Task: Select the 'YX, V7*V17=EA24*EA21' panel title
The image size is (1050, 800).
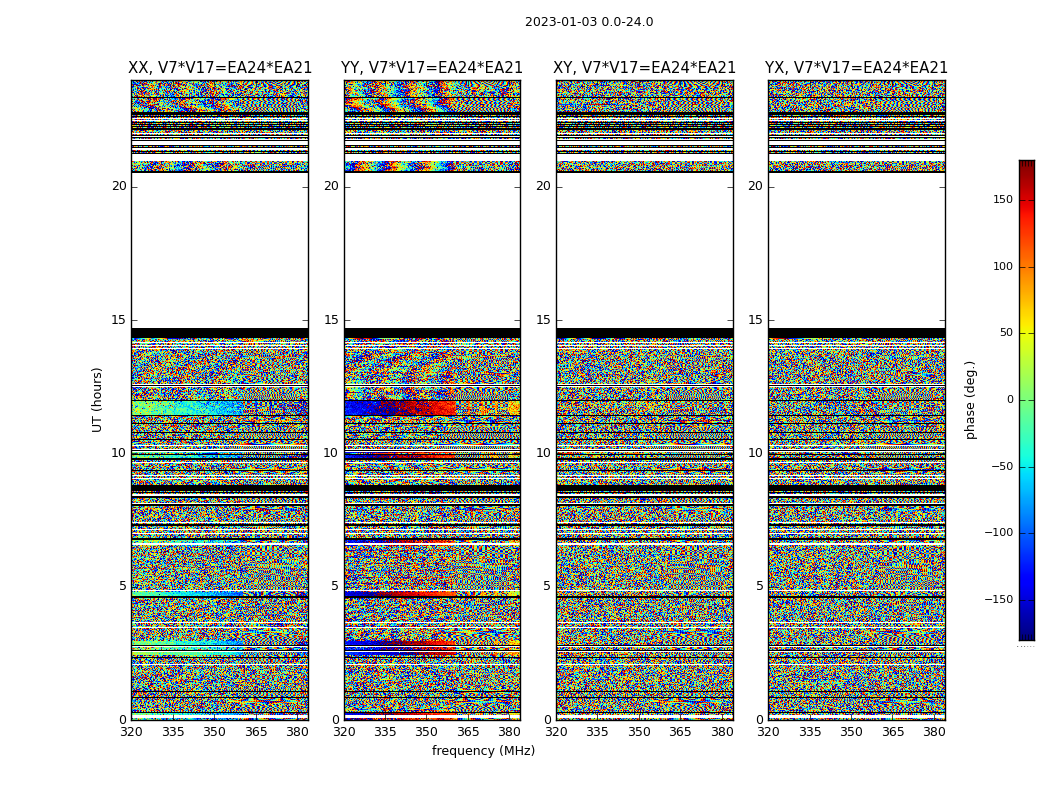Action: (856, 68)
